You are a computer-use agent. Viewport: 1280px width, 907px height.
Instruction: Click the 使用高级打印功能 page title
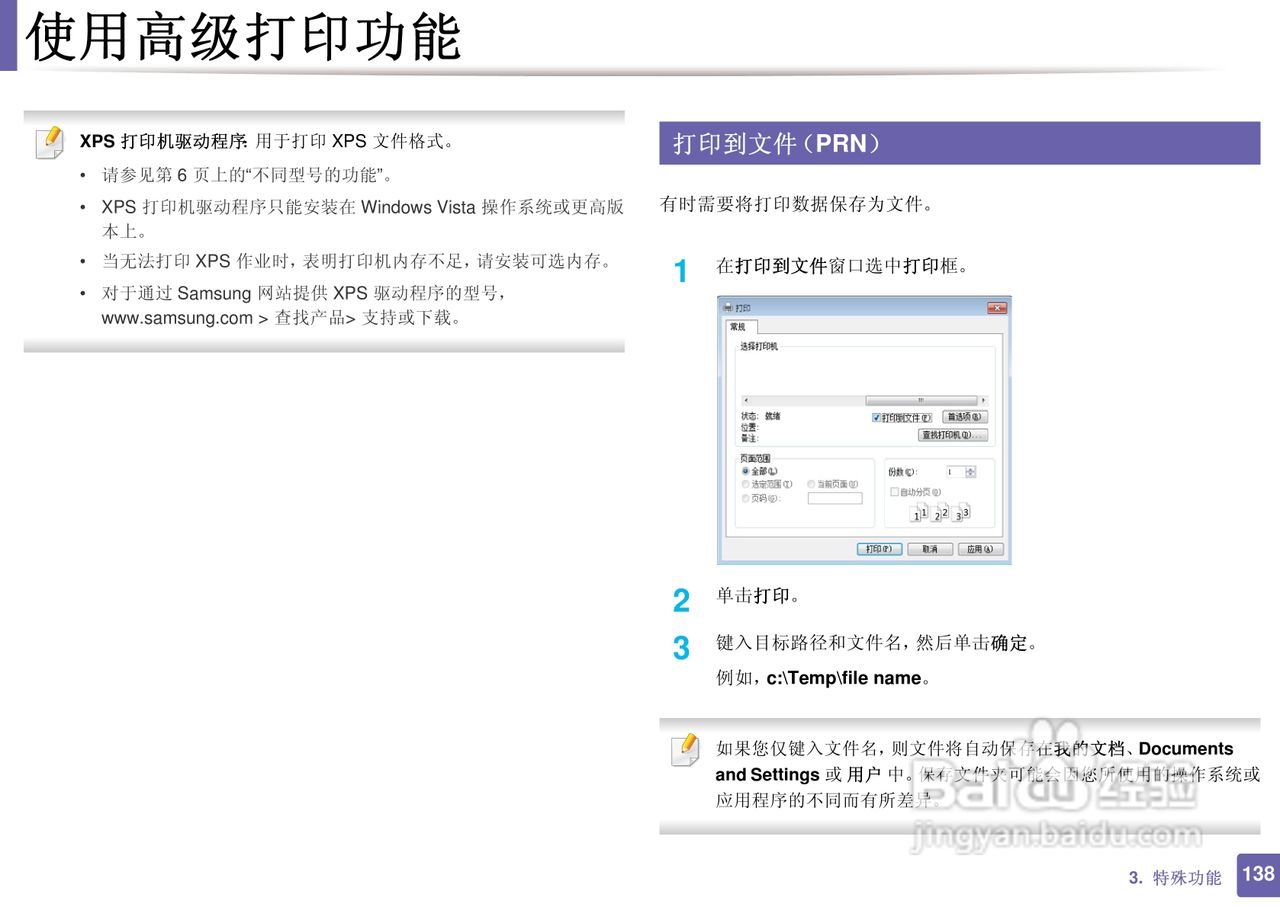coord(245,38)
